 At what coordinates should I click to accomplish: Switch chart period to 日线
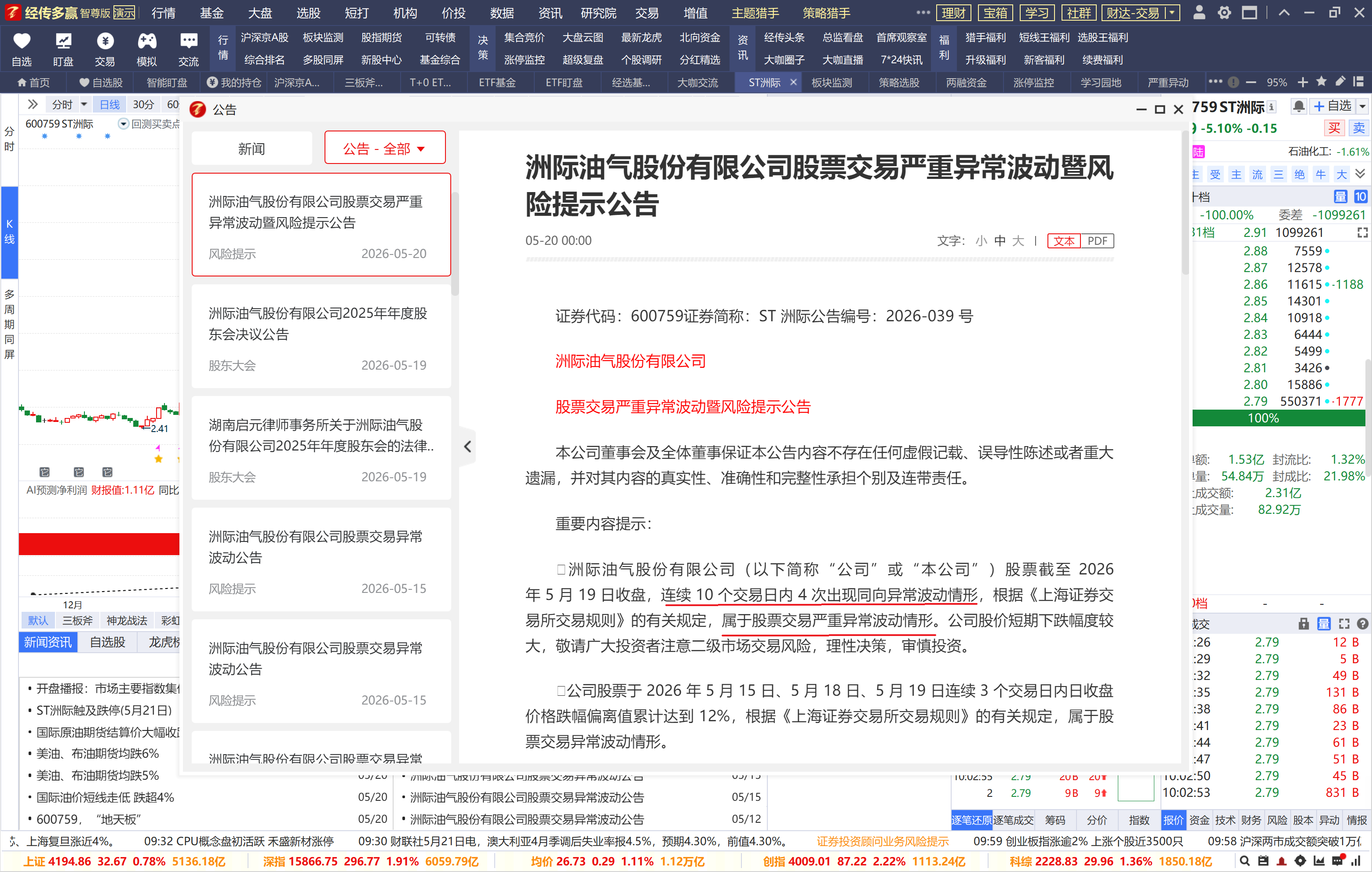pos(109,104)
